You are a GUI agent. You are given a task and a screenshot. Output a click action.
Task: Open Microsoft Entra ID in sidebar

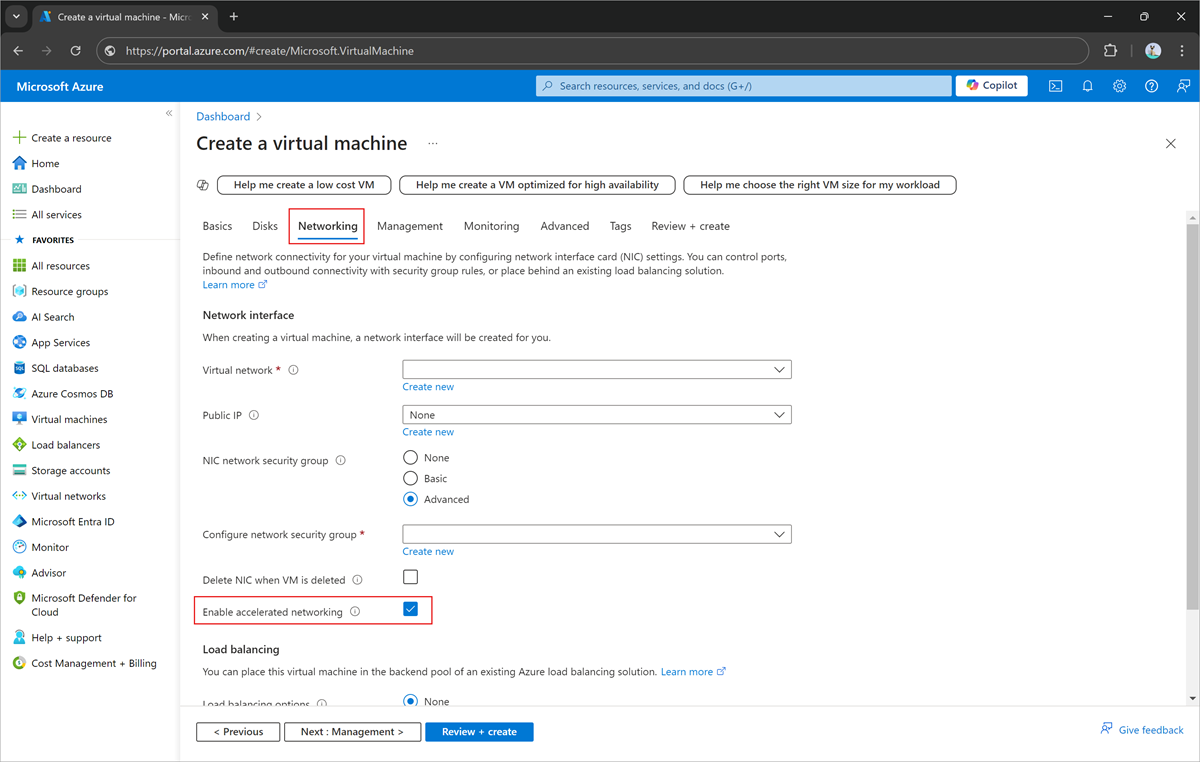72,522
